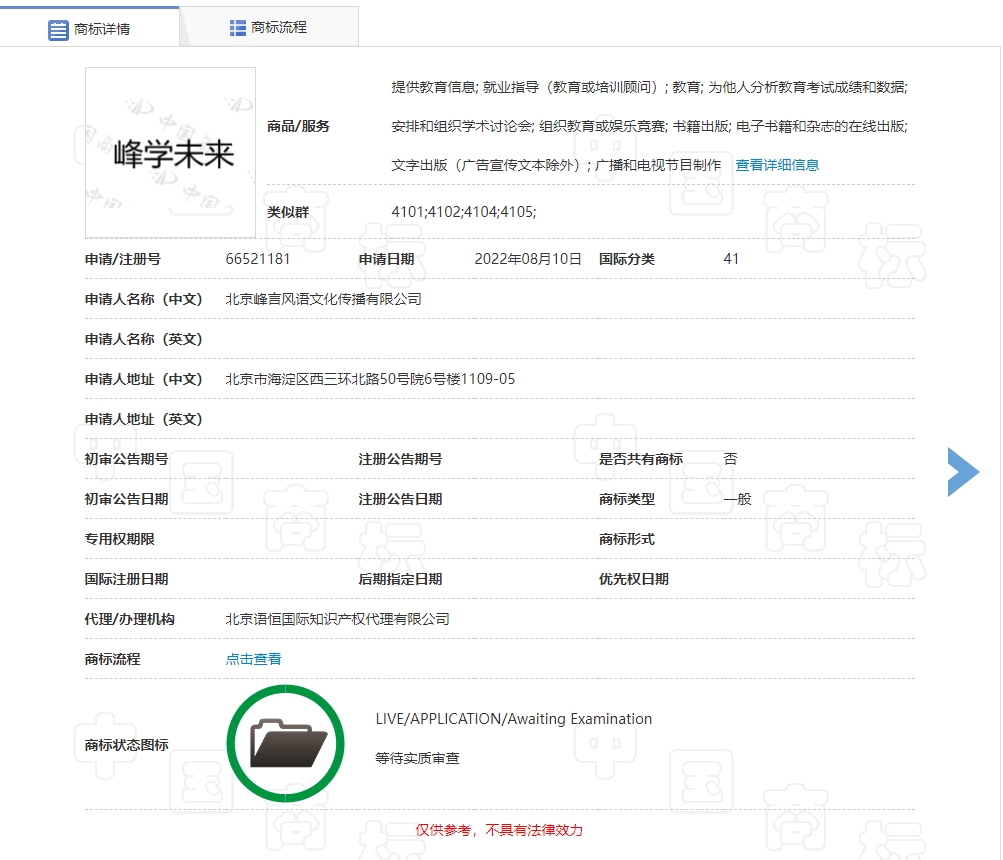Click the 商品/服务 label
1003x860 pixels.
(x=298, y=126)
